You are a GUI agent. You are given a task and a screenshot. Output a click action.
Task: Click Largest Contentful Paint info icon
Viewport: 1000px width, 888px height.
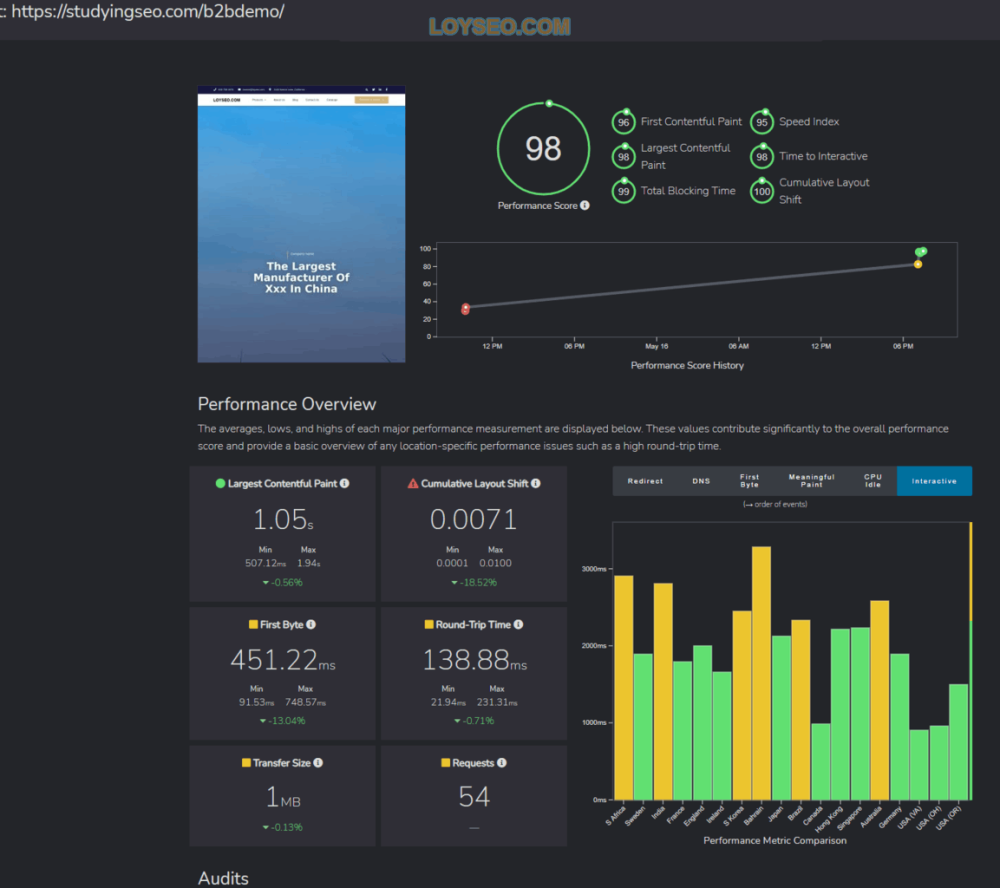click(x=344, y=484)
